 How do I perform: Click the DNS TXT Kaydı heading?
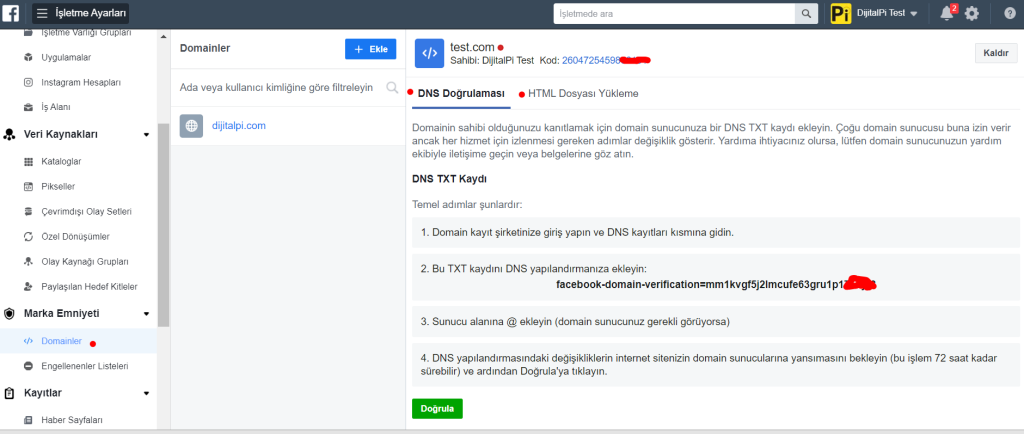[x=449, y=178]
